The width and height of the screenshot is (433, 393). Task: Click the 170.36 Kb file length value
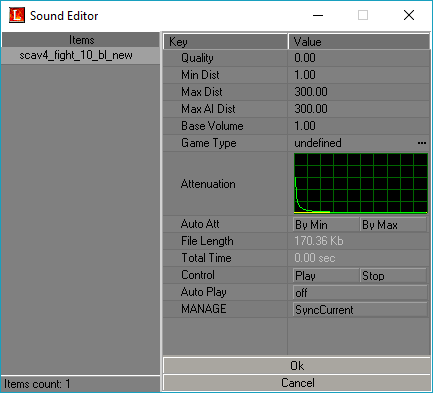tap(319, 241)
